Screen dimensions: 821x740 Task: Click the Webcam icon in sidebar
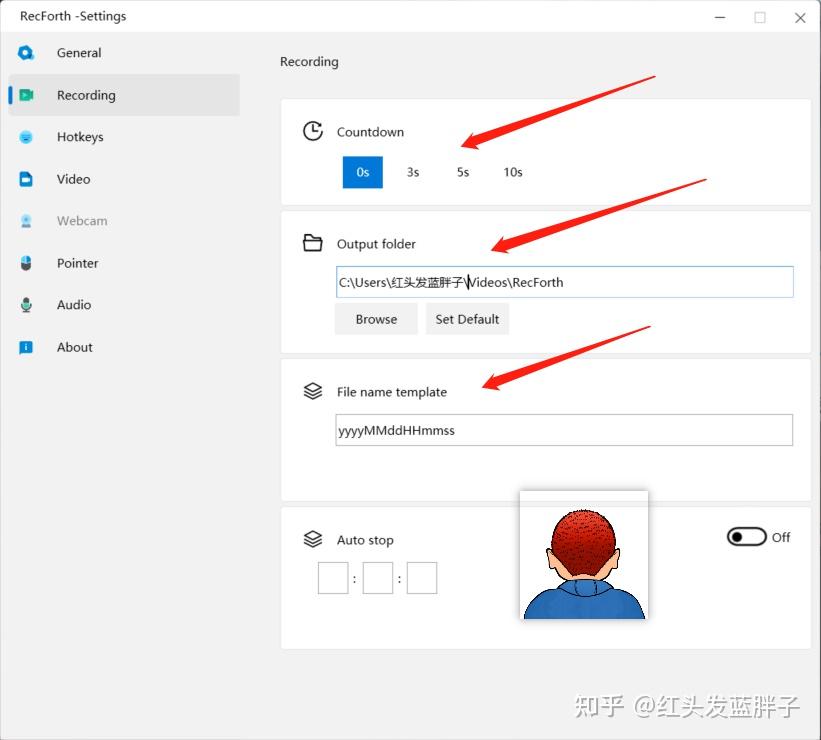point(26,221)
